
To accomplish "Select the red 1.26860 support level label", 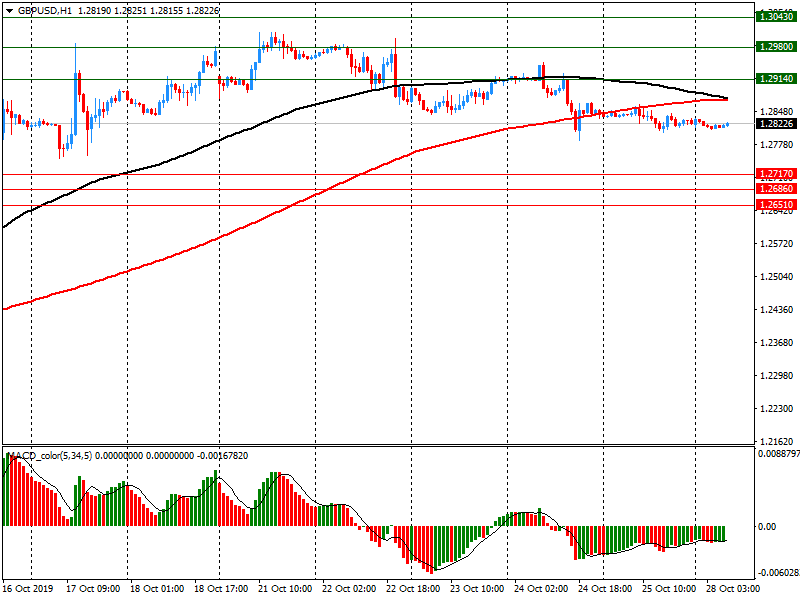I will pyautogui.click(x=777, y=189).
